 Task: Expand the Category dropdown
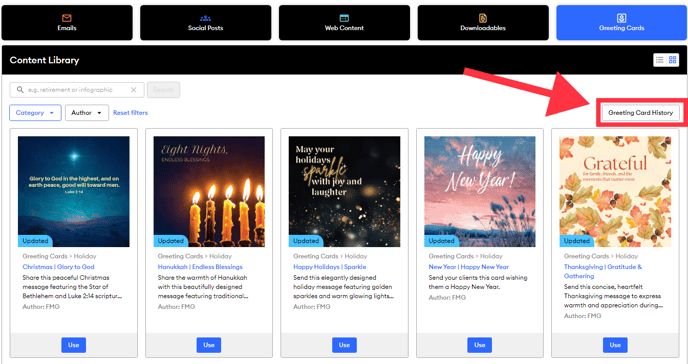35,113
